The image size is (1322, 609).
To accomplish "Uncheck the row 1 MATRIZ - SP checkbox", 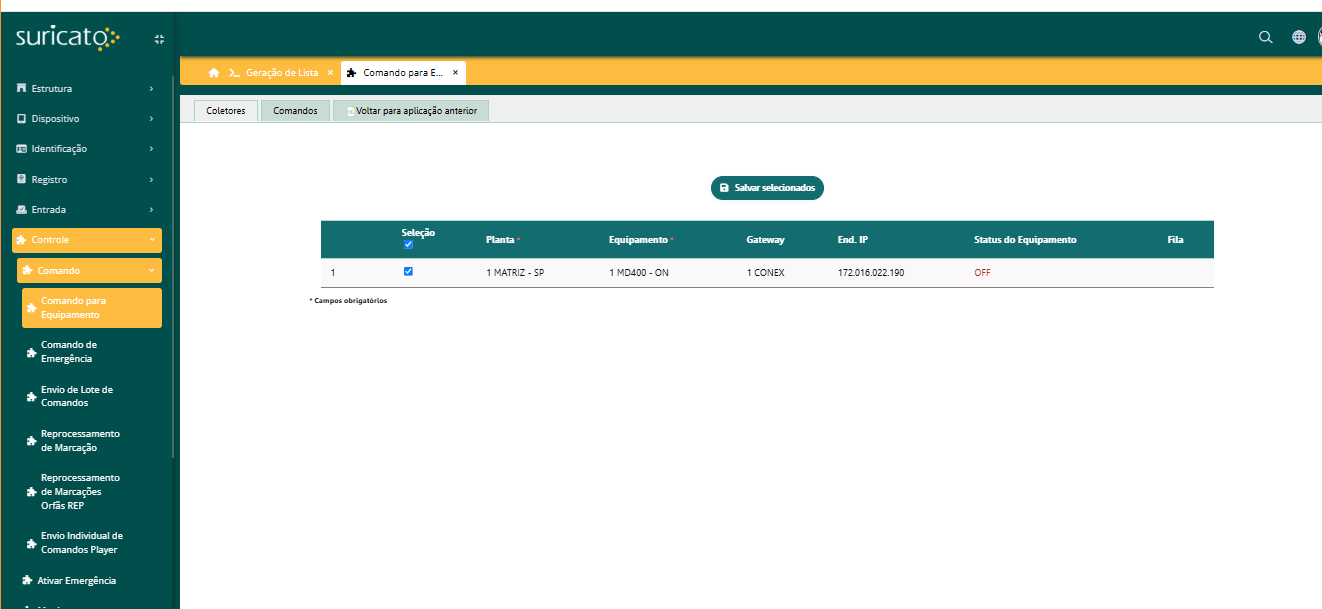I will [408, 271].
